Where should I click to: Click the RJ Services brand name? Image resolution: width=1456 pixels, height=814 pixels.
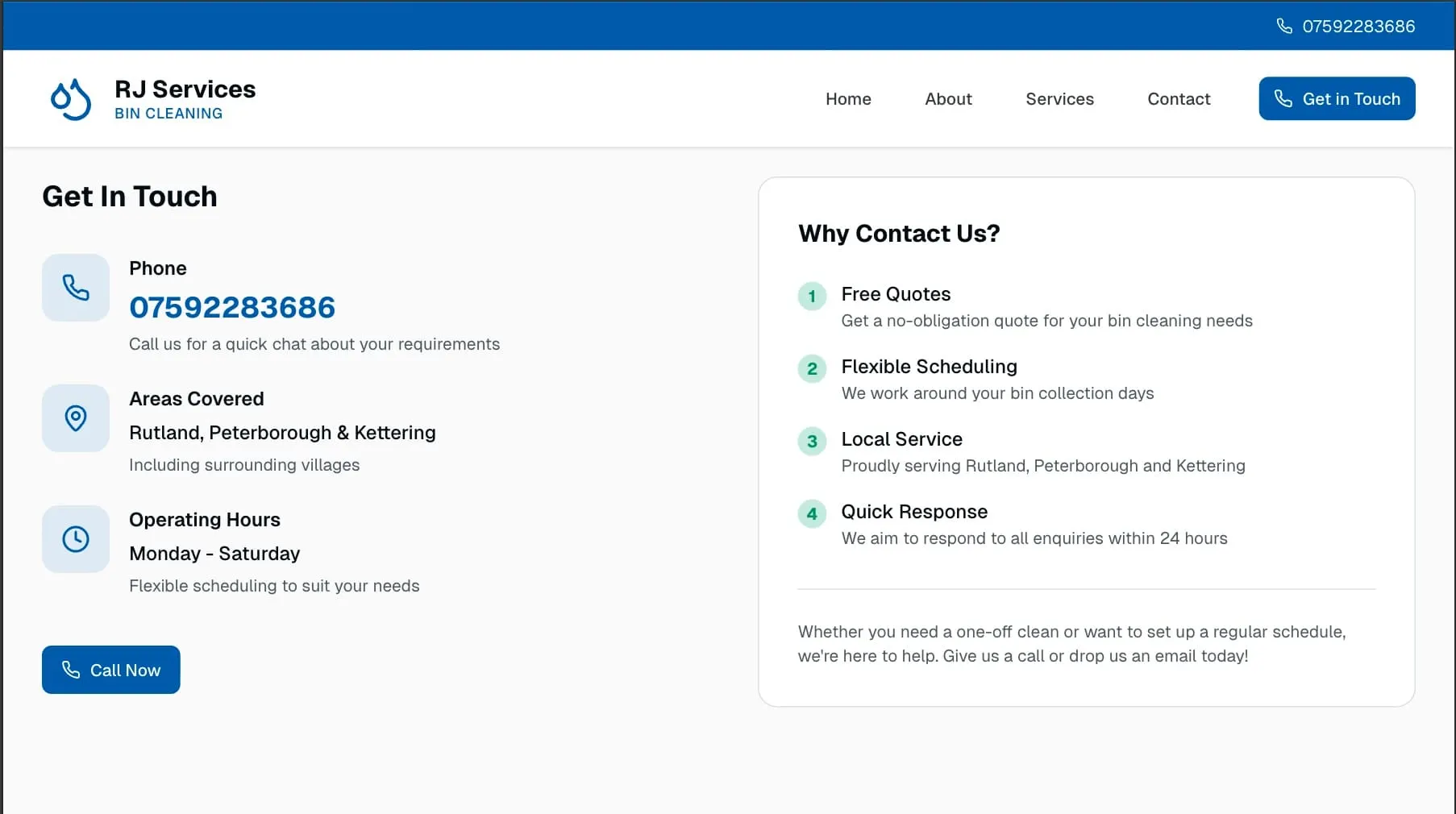pos(185,89)
